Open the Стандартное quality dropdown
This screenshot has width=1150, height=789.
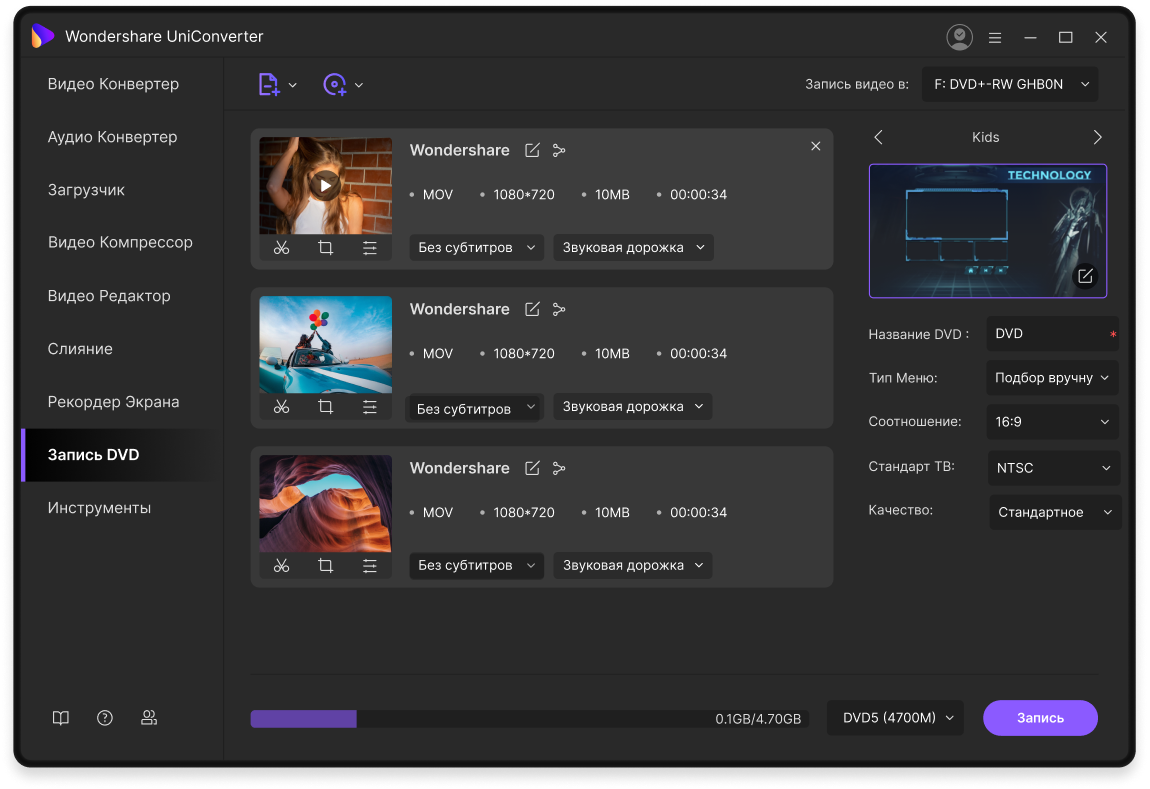1055,512
